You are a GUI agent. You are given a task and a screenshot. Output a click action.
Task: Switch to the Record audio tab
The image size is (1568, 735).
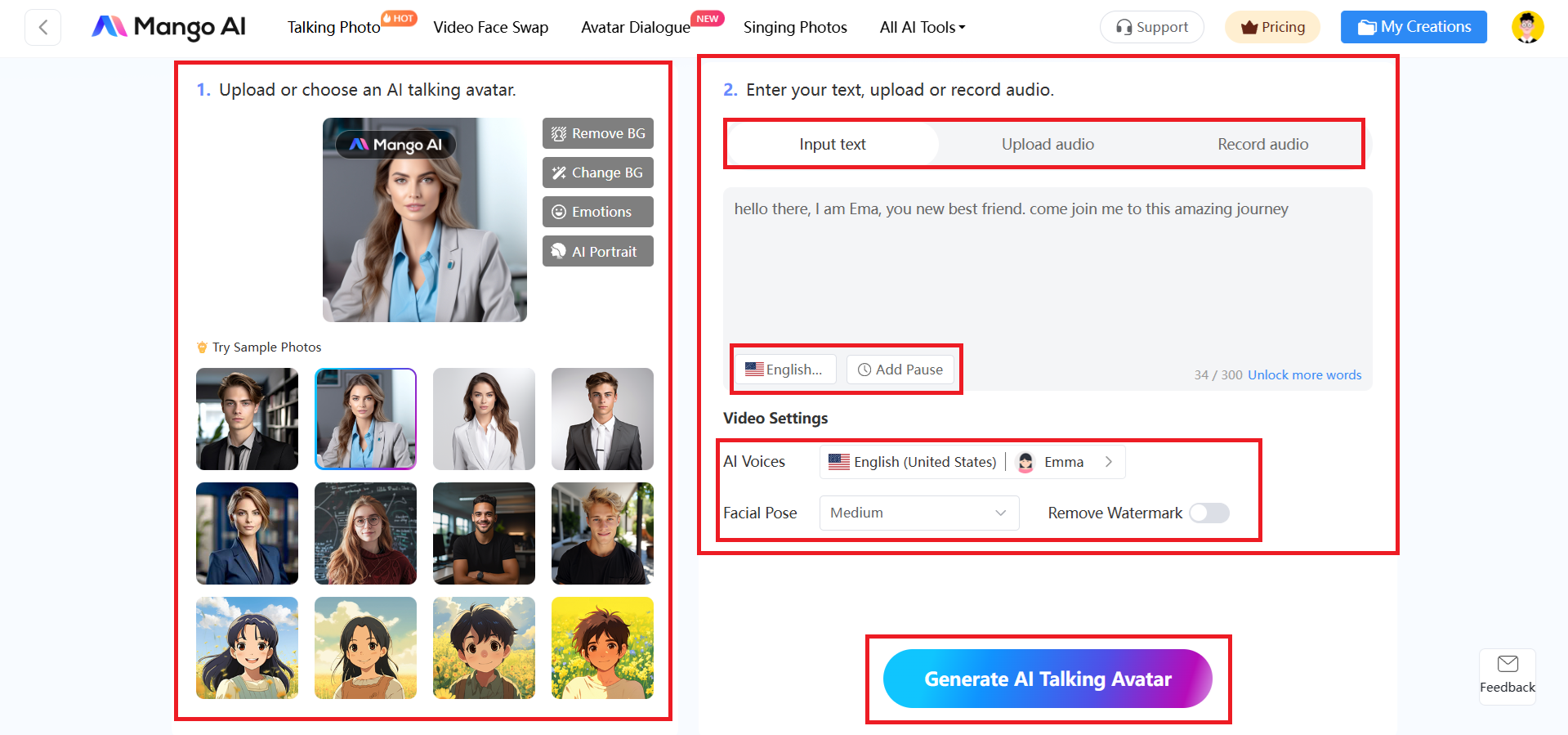point(1262,144)
